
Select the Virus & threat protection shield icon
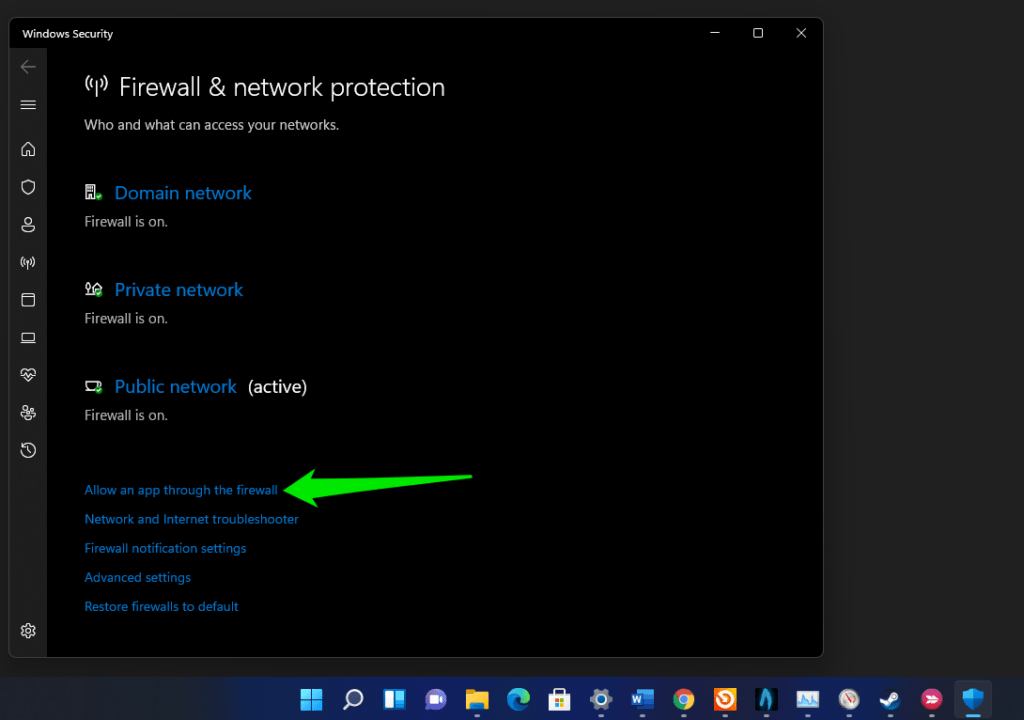point(27,187)
